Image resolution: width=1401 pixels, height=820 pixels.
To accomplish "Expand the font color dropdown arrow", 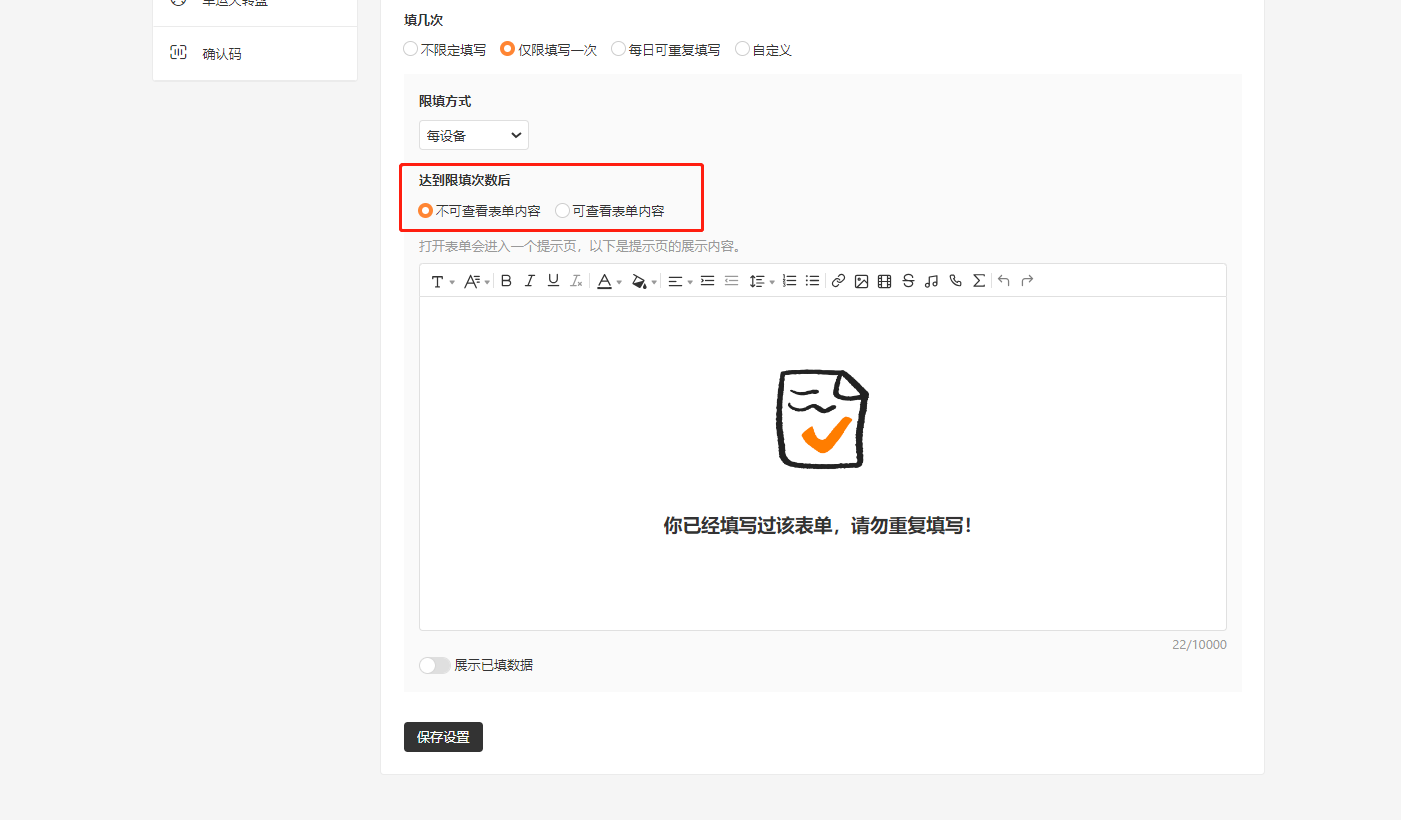I will (x=619, y=283).
